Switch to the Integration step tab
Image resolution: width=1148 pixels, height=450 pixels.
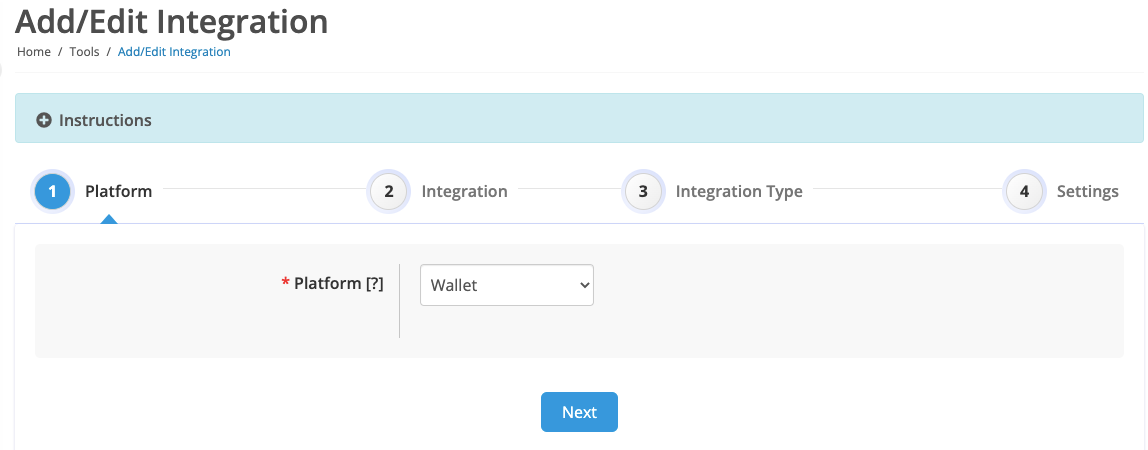(x=464, y=192)
